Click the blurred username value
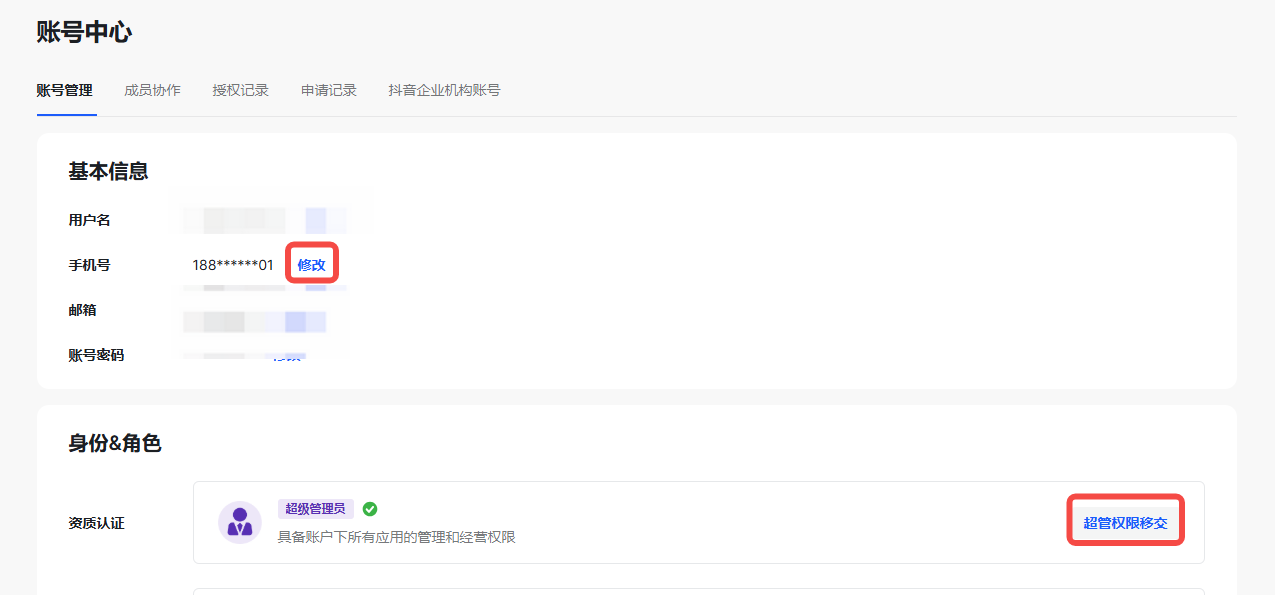Viewport: 1275px width, 595px height. tap(265, 220)
